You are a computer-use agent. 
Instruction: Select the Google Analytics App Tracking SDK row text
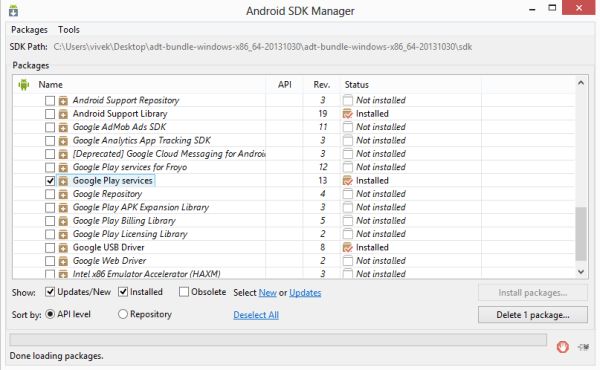click(142, 140)
